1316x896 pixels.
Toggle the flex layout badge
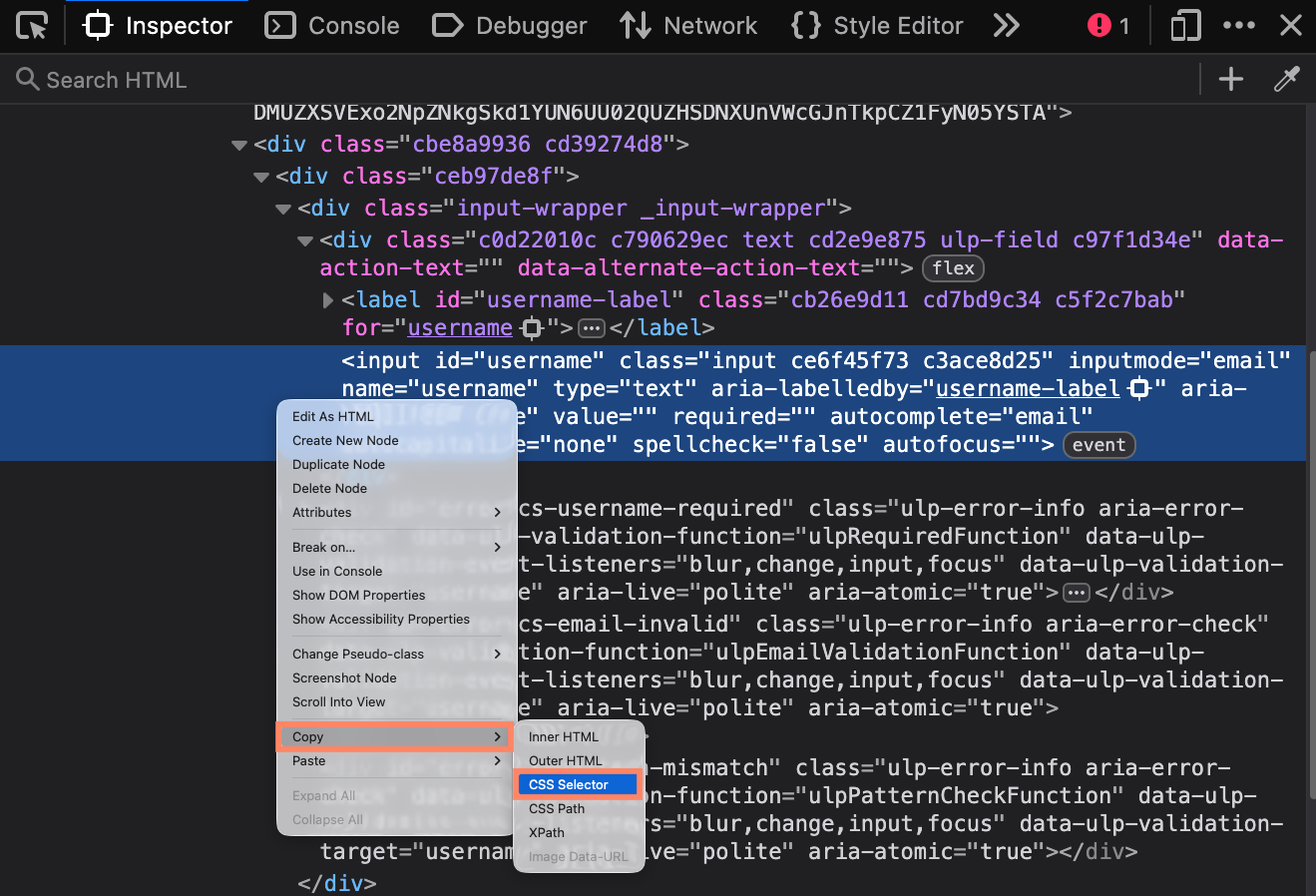point(953,268)
